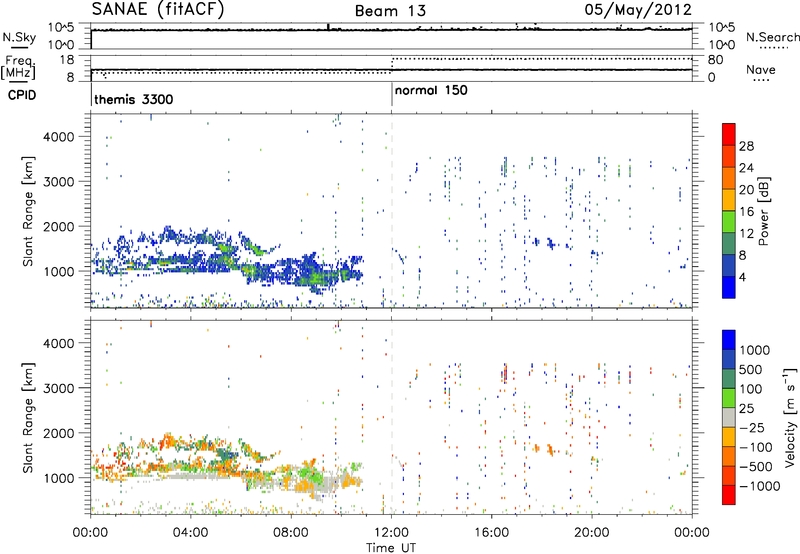
Task: Click the red top segment of Power colorbar
Action: pyautogui.click(x=729, y=134)
